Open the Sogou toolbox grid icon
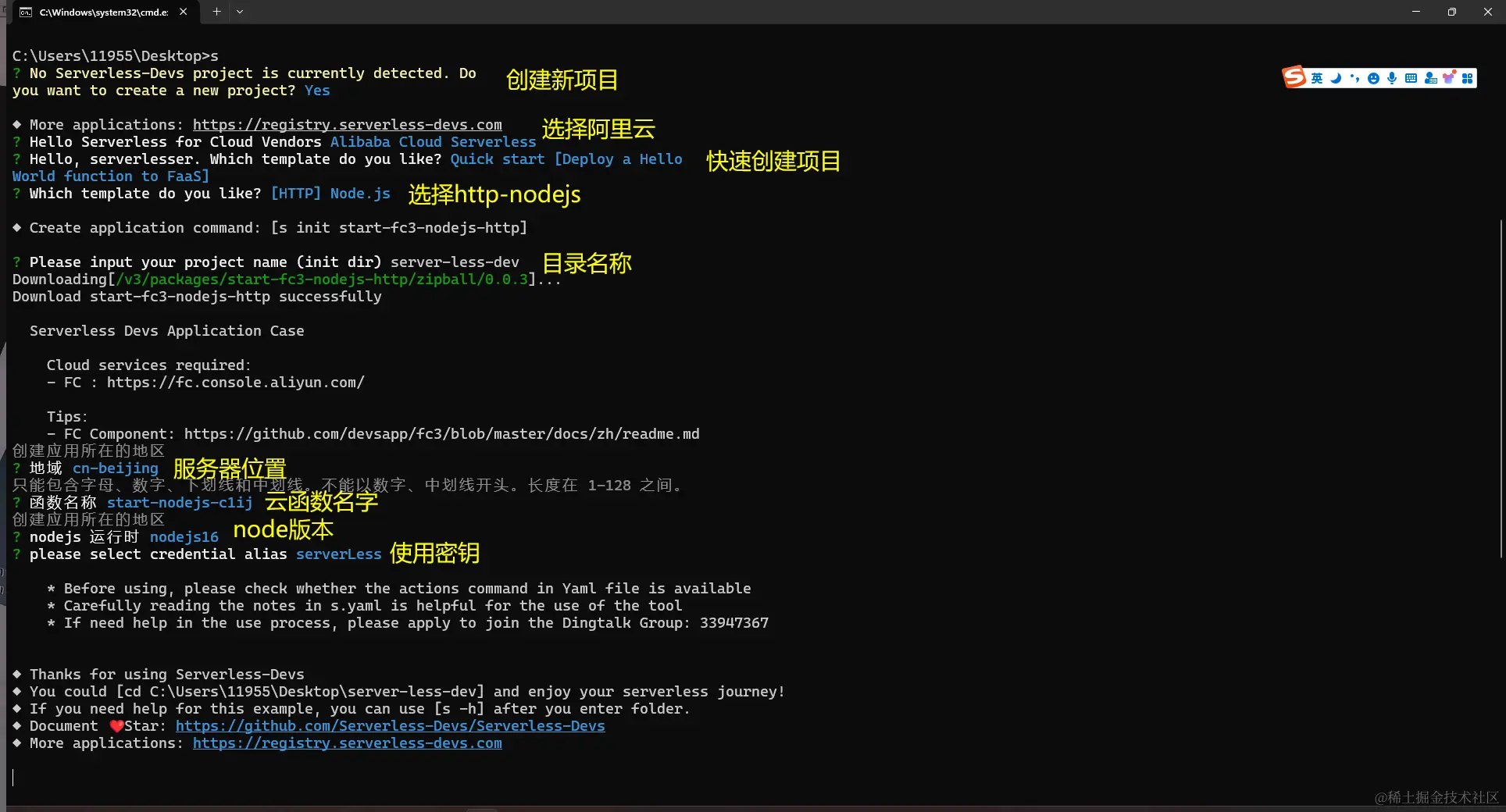The image size is (1506, 812). coord(1468,78)
